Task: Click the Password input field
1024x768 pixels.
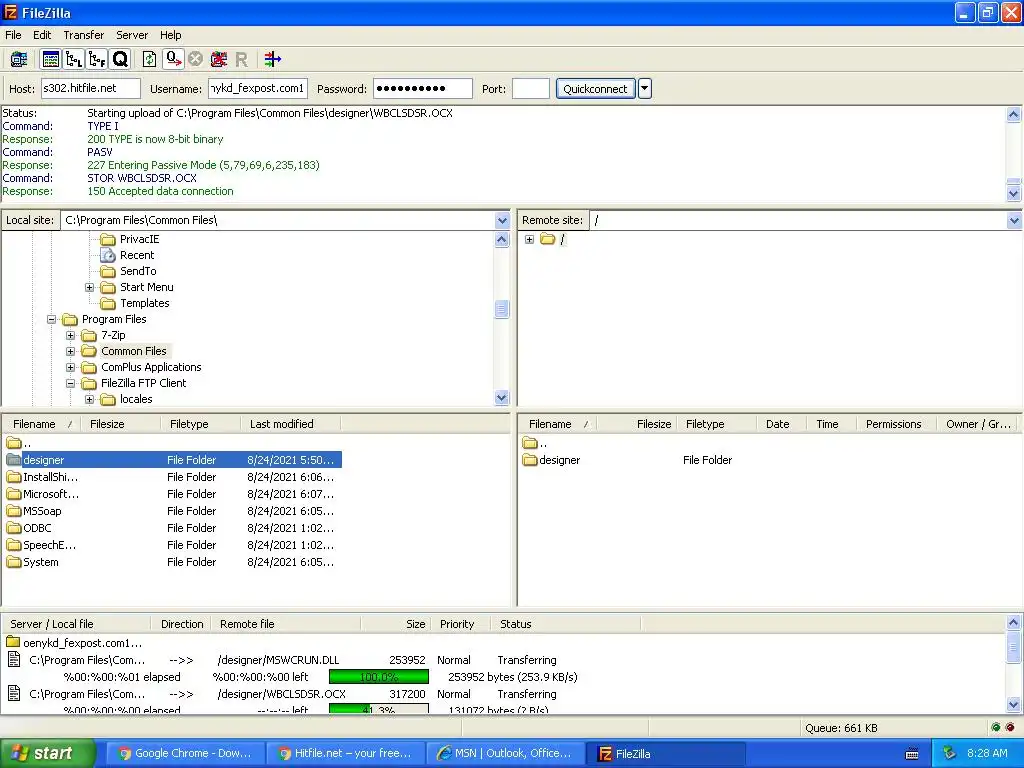Action: (x=423, y=89)
